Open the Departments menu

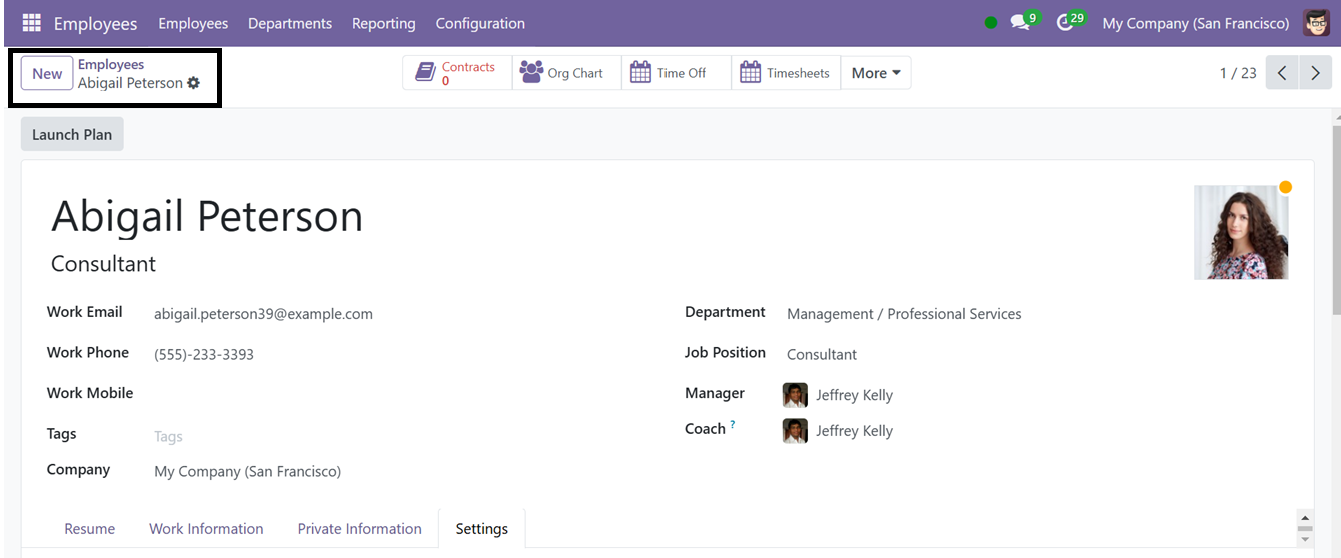pos(290,23)
